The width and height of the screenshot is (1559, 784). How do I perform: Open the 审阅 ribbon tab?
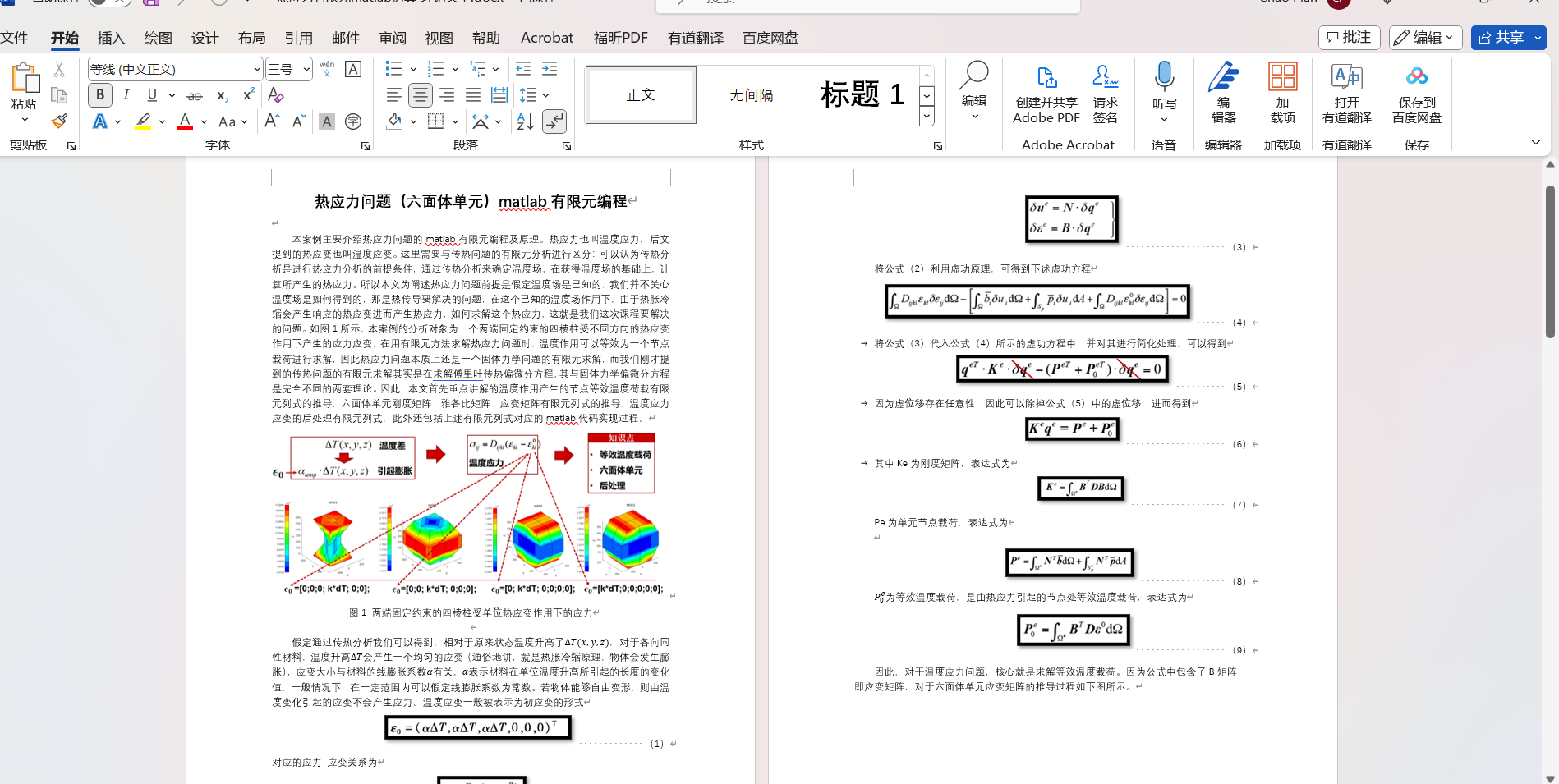(x=393, y=38)
